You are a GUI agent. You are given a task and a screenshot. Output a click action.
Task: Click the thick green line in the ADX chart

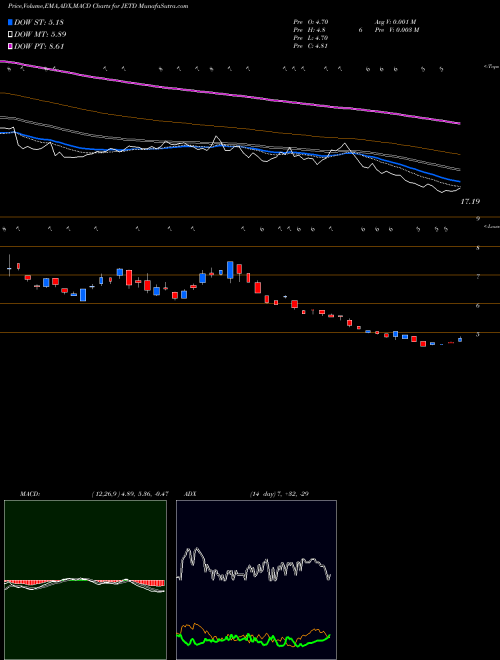click(254, 639)
